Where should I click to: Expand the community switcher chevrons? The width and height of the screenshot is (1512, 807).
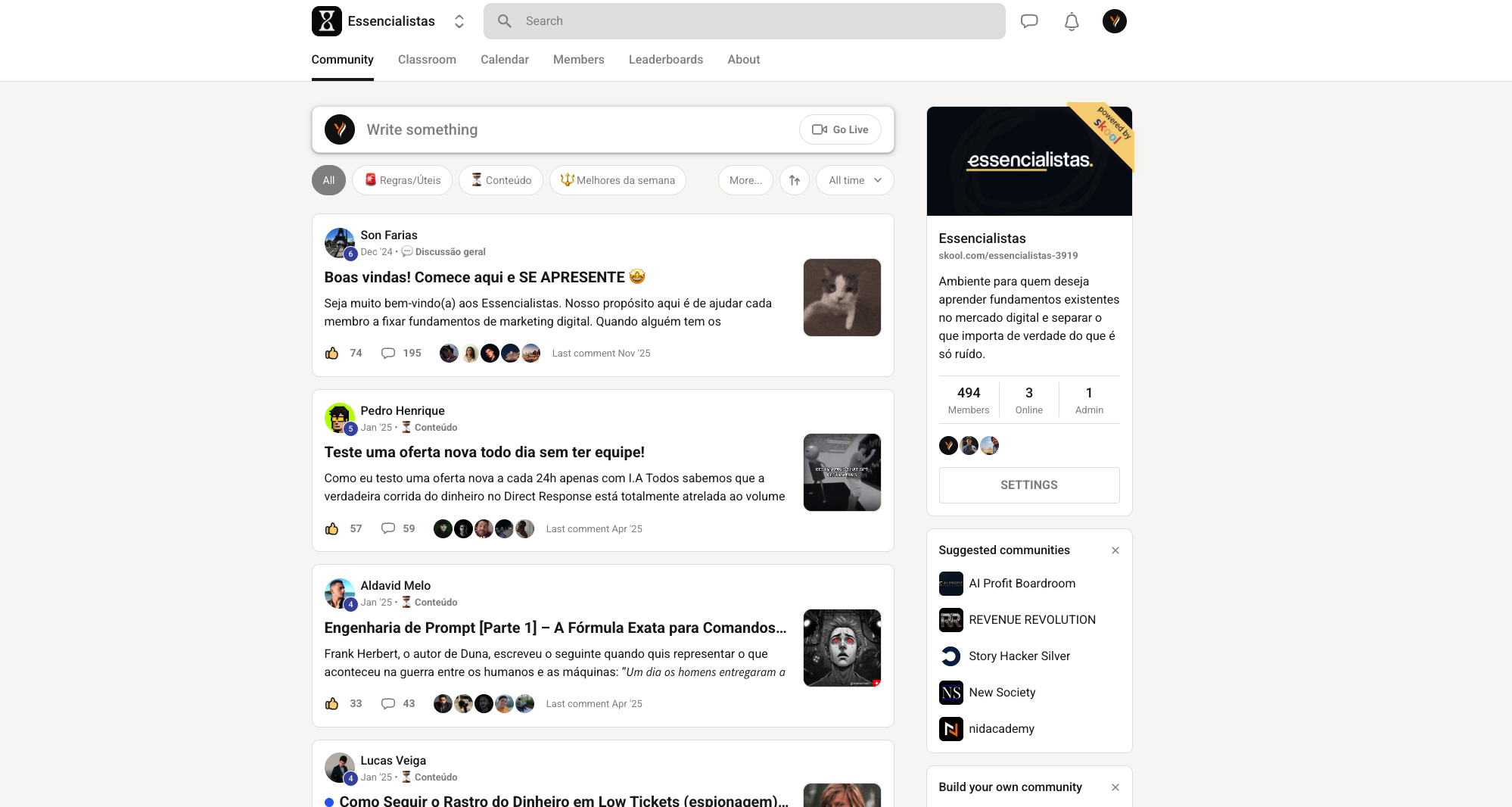(459, 21)
